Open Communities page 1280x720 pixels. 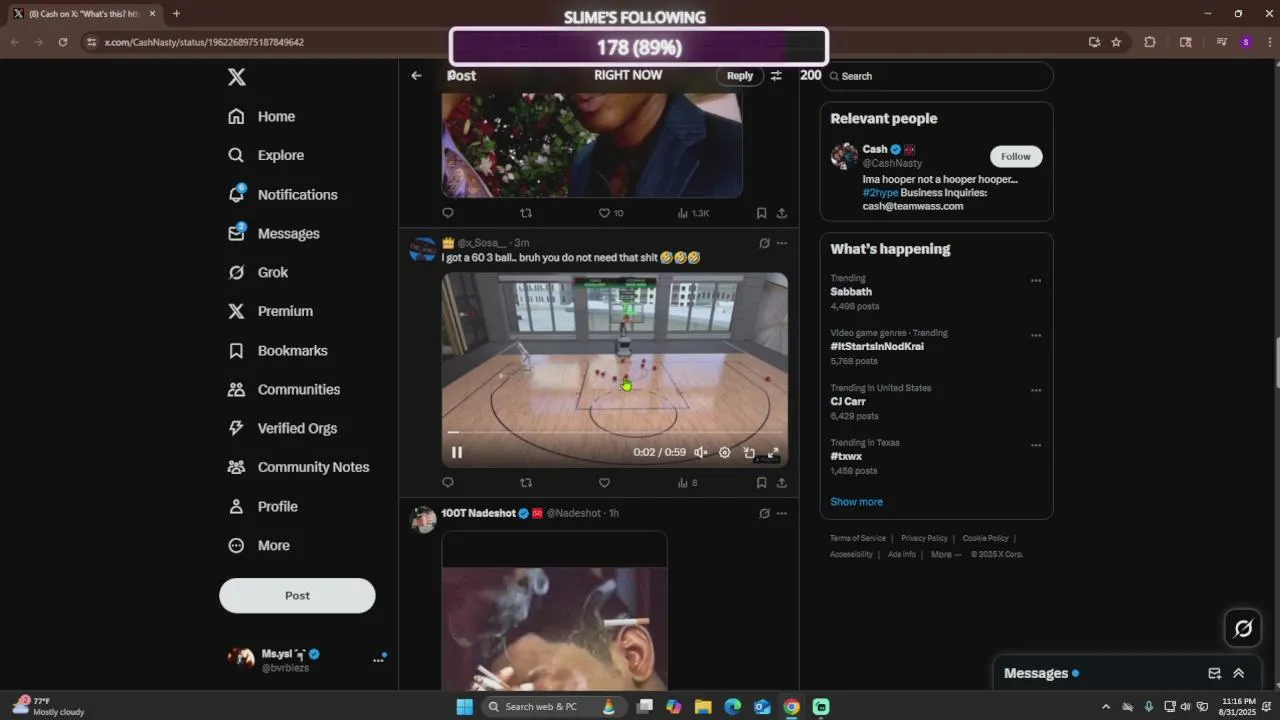pyautogui.click(x=284, y=389)
